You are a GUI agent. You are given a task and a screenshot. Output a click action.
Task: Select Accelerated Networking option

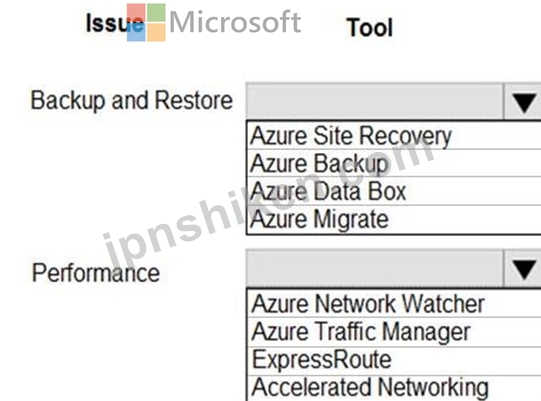394,387
